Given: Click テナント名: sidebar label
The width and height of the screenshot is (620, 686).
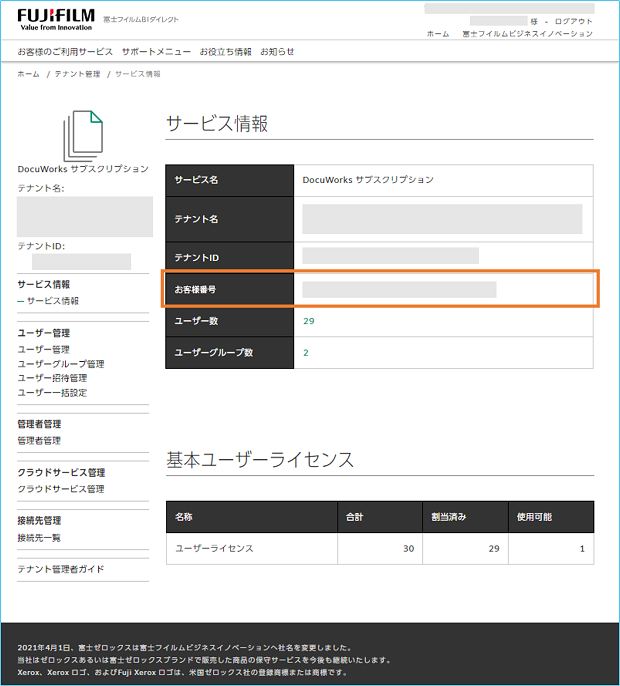Looking at the screenshot, I should pyautogui.click(x=41, y=189).
